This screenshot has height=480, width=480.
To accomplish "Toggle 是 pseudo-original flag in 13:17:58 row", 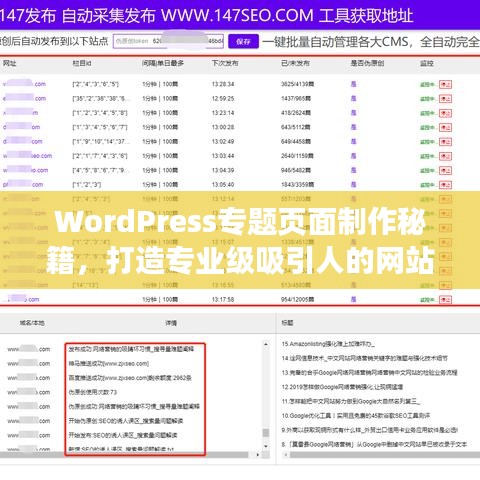I will (353, 299).
